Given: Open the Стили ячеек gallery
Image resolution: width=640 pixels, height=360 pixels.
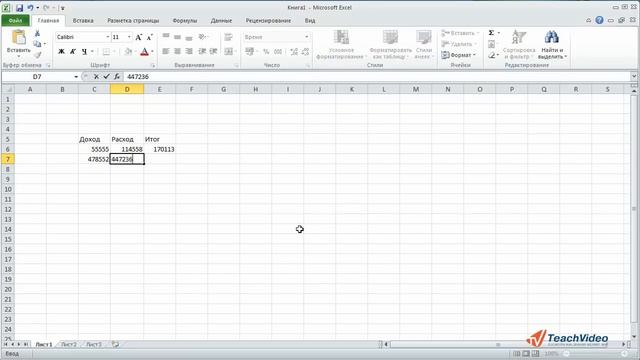Looking at the screenshot, I should (424, 44).
